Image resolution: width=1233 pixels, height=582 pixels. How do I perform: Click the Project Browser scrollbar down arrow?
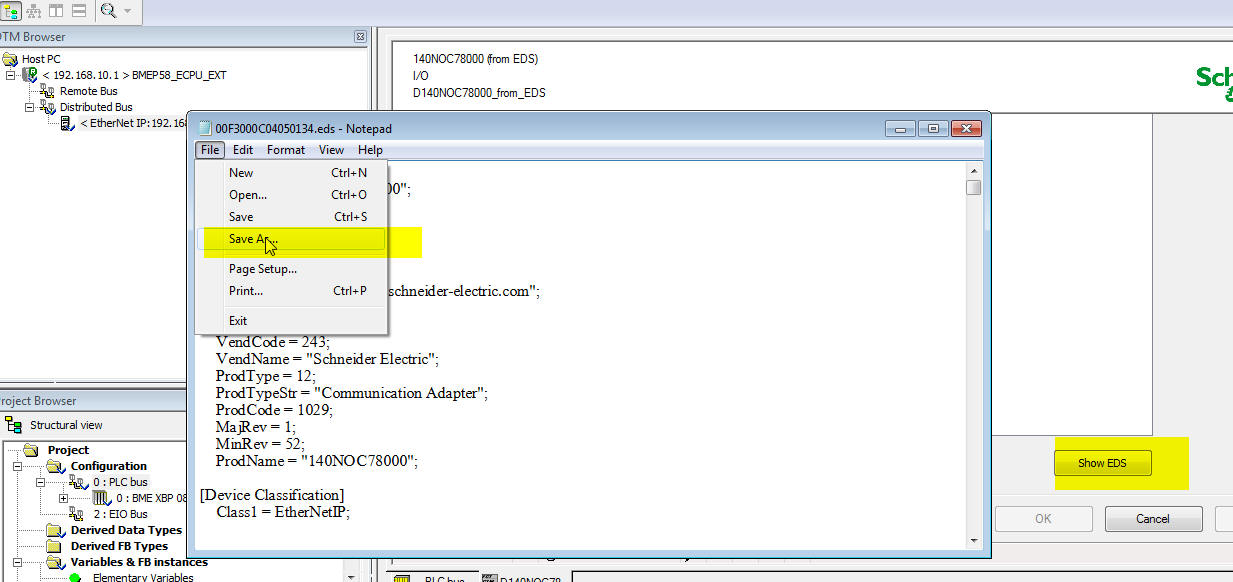[x=350, y=576]
